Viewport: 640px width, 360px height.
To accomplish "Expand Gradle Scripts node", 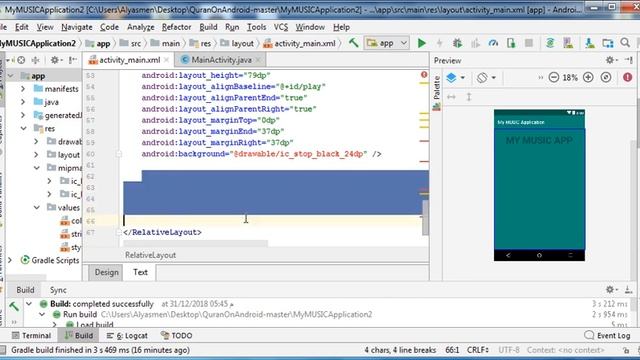I will [x=10, y=260].
